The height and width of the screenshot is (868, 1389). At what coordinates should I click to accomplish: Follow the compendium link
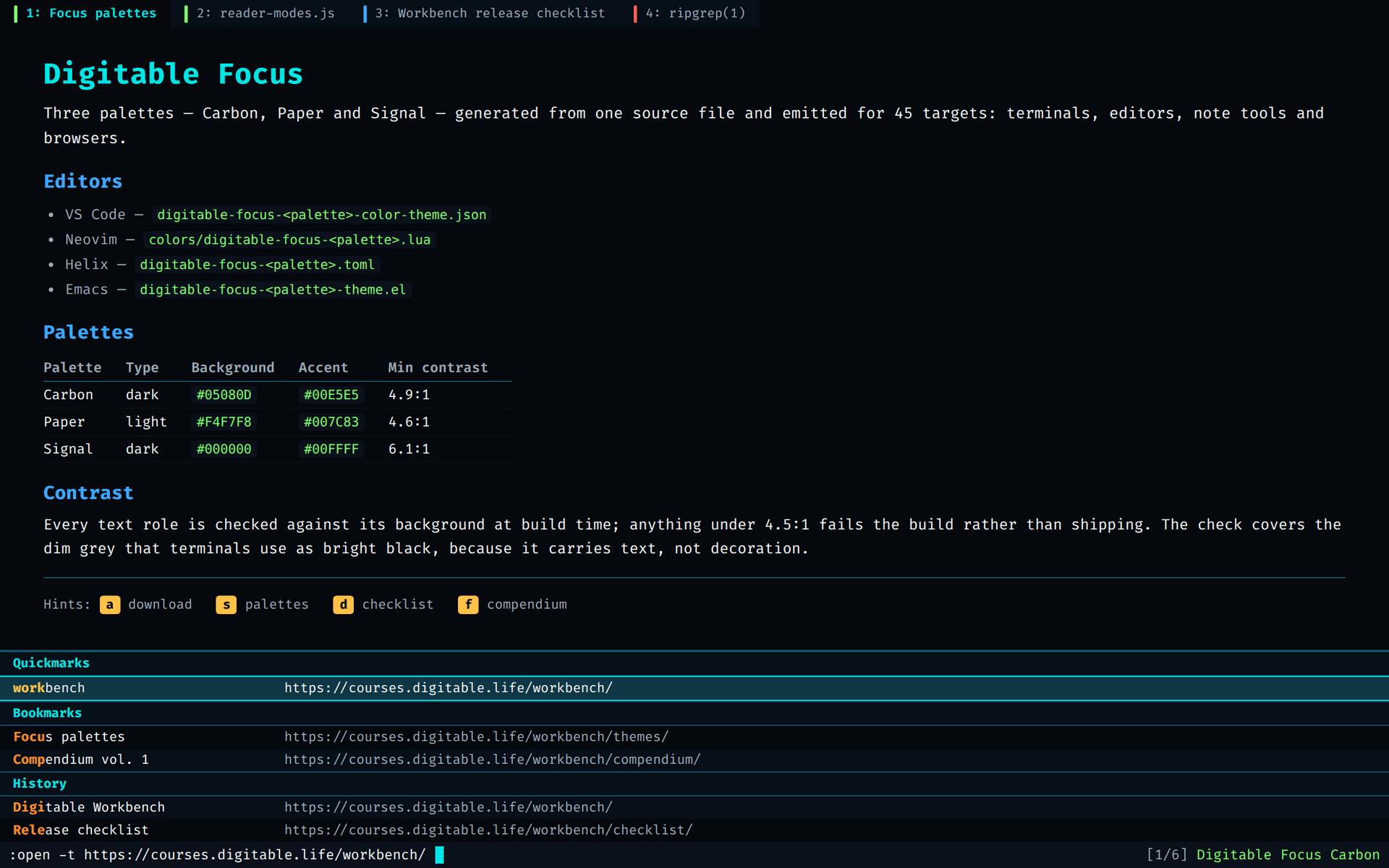527,605
